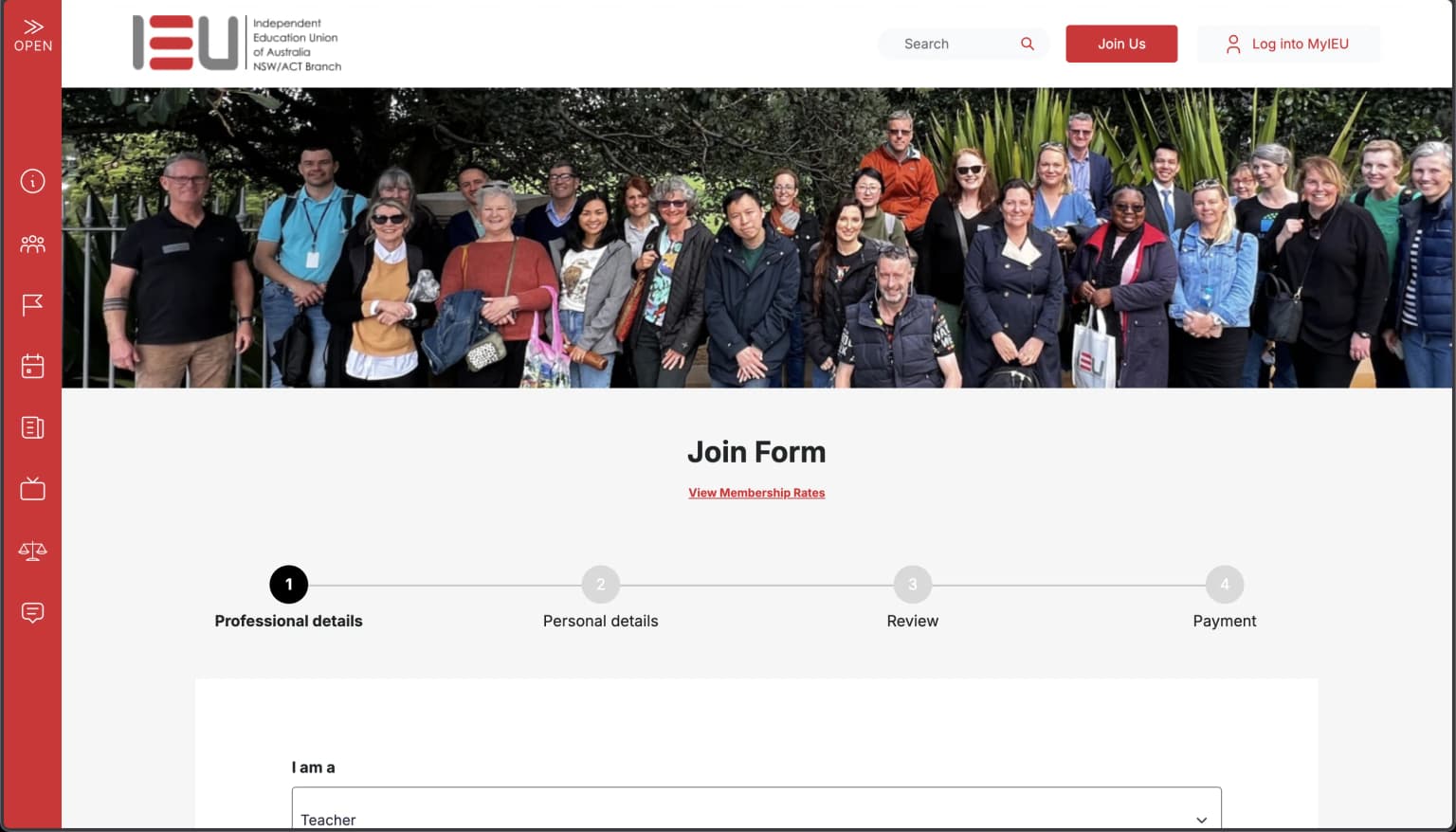
Task: Select step 4 Payment
Action: click(1224, 585)
